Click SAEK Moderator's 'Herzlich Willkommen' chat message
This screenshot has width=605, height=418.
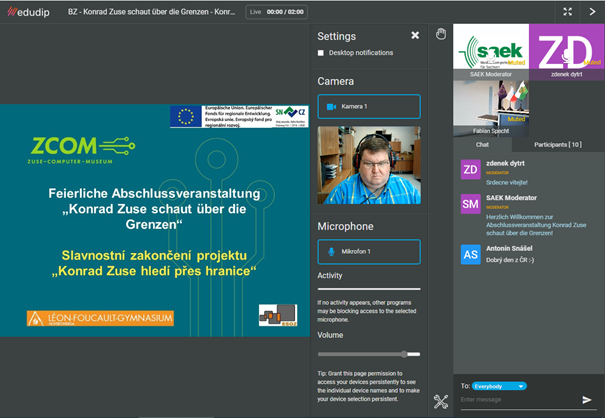click(x=536, y=225)
